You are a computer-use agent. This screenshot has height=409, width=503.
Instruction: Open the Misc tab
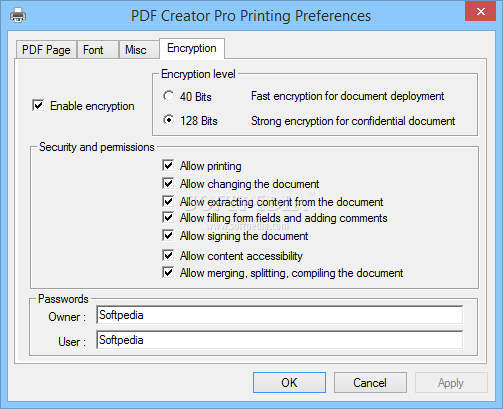coord(139,50)
